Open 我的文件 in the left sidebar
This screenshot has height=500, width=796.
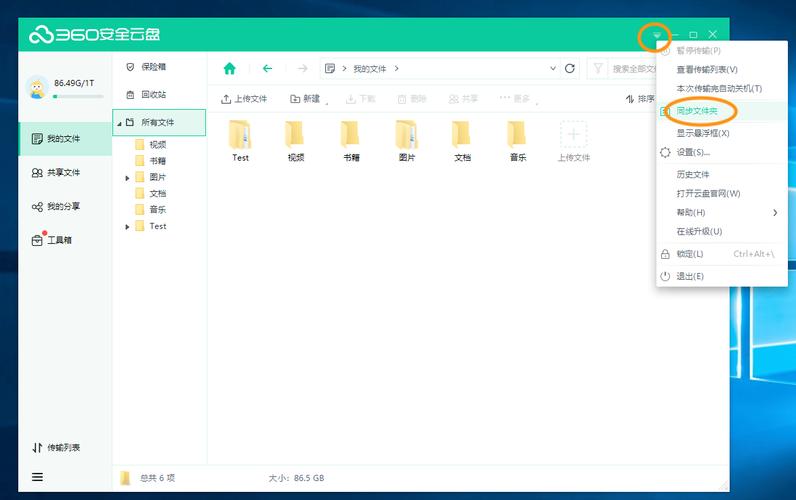point(65,139)
